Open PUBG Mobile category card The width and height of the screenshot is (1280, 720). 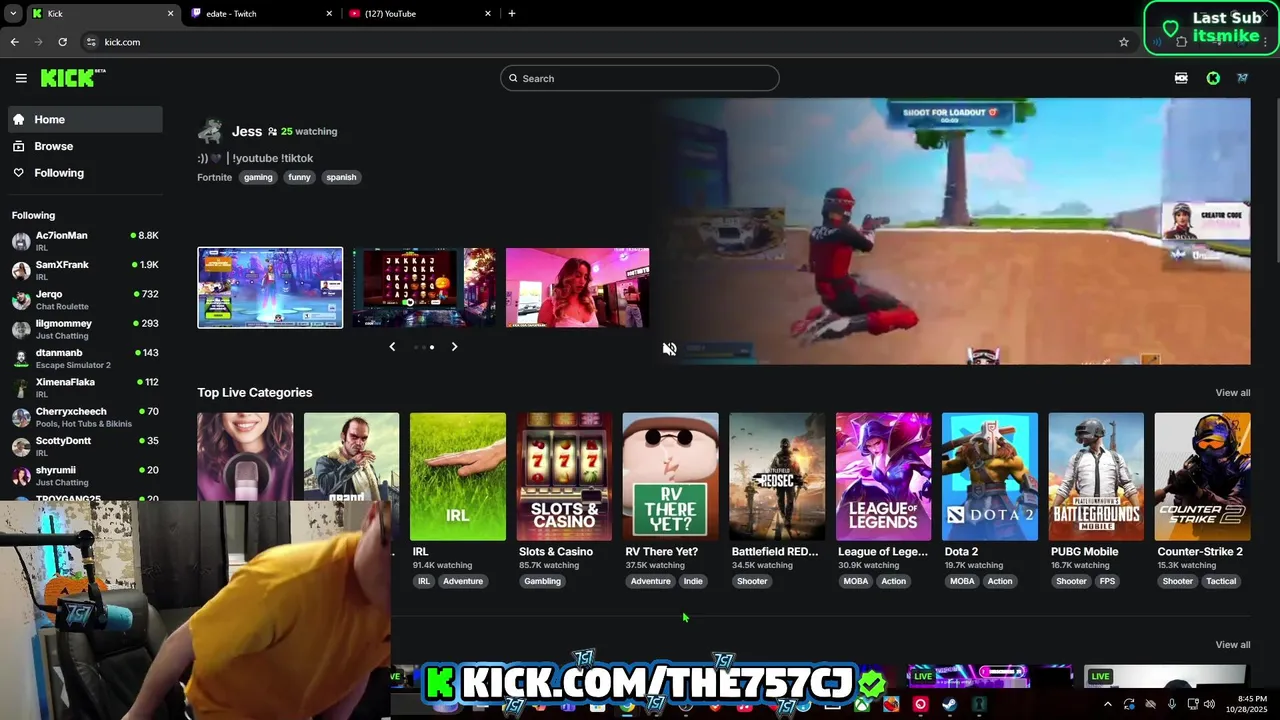[1096, 477]
